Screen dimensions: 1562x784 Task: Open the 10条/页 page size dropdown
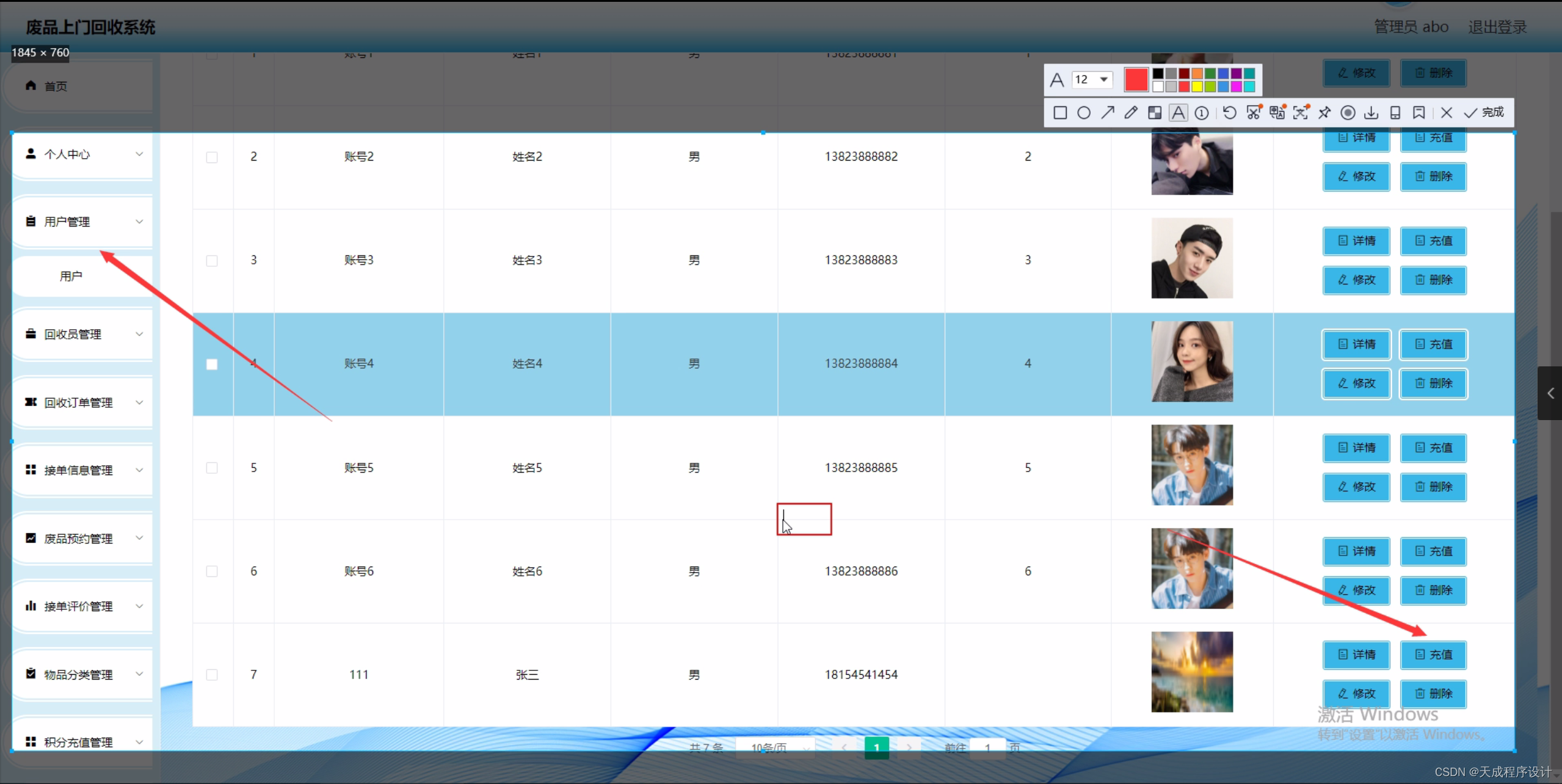coord(774,747)
